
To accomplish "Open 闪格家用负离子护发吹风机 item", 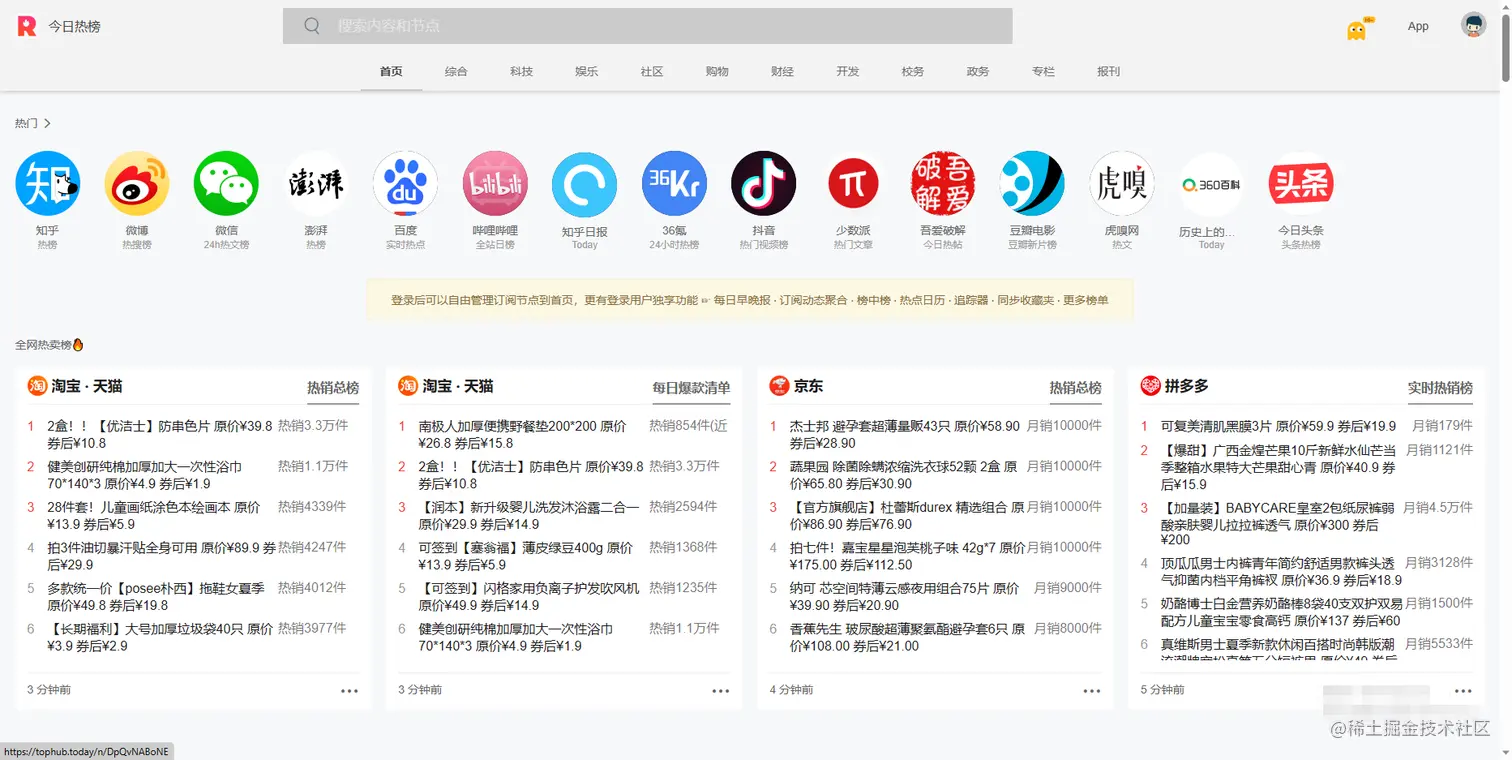I will (x=529, y=597).
